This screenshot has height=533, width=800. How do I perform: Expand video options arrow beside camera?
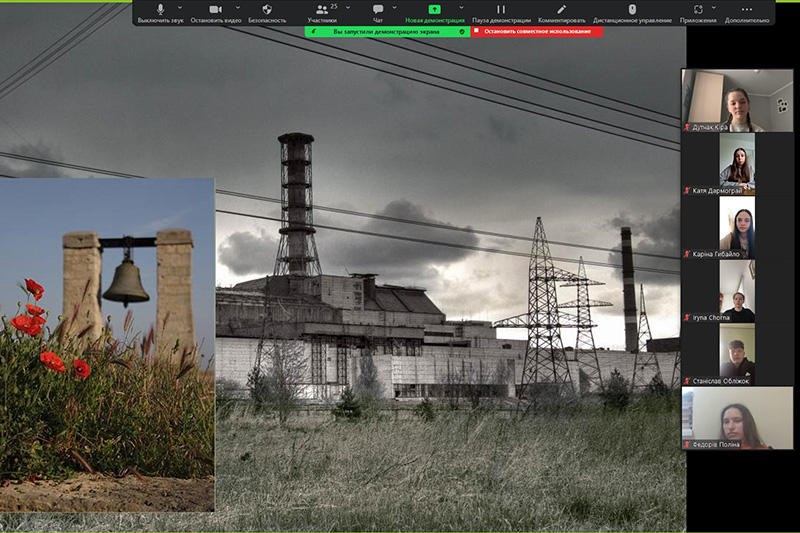tap(236, 7)
